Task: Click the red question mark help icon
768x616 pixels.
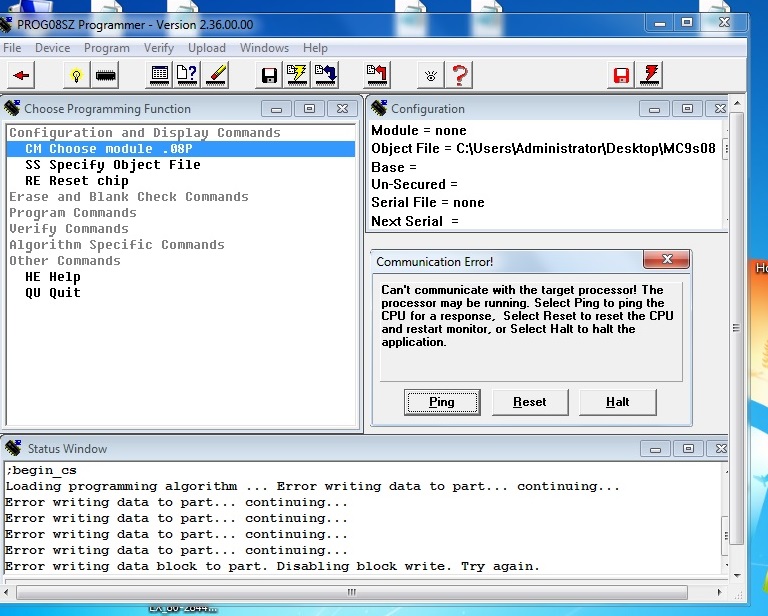Action: coord(460,75)
